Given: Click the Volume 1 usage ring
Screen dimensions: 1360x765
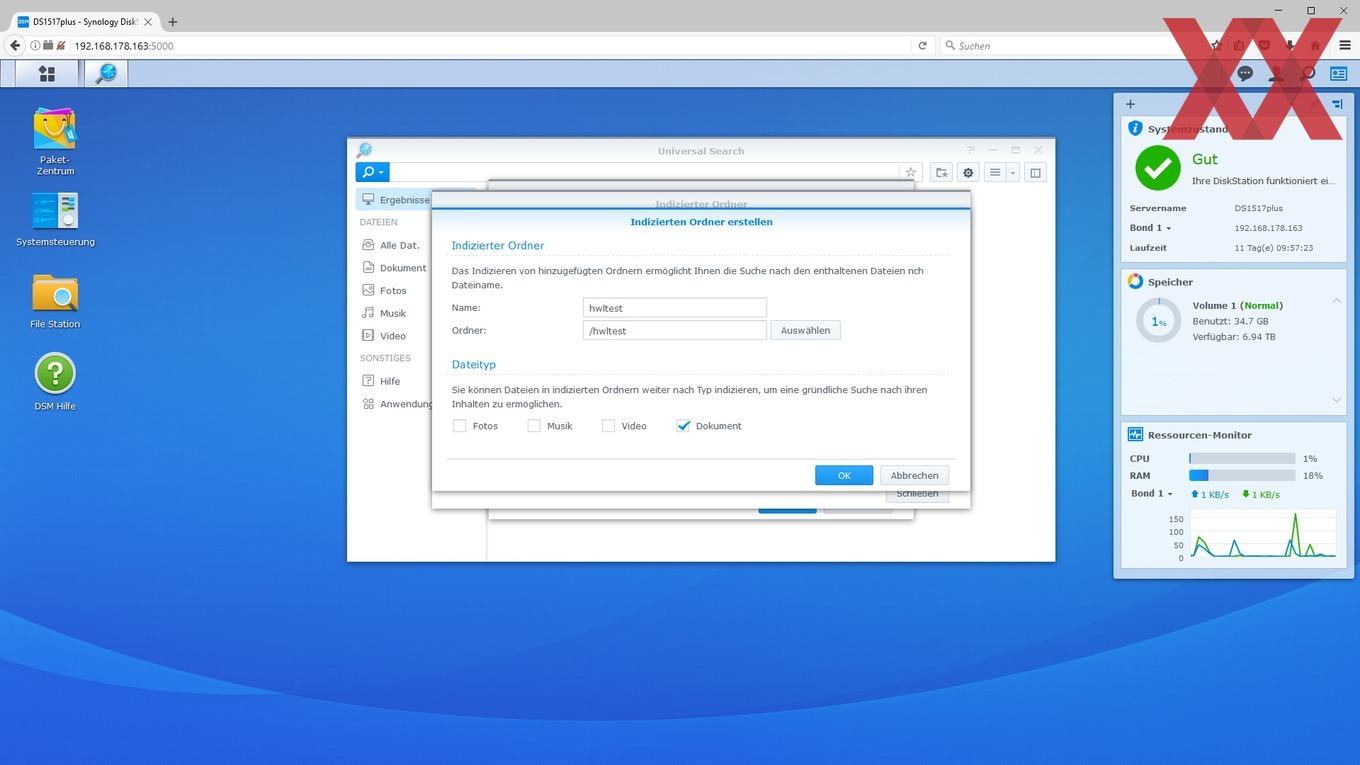Looking at the screenshot, I should [1158, 321].
